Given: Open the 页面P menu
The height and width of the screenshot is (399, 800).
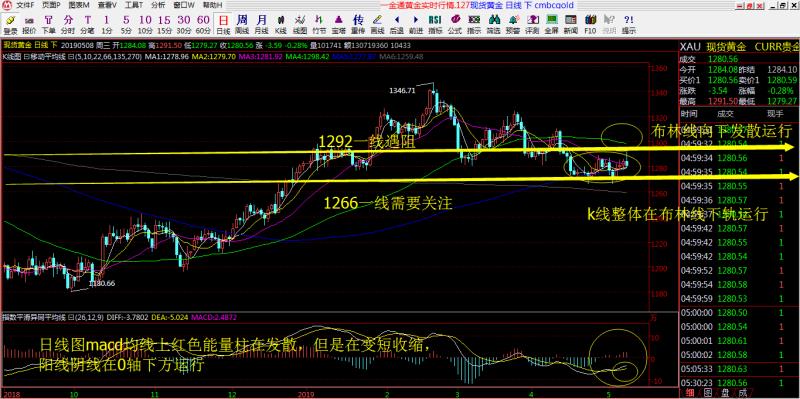Looking at the screenshot, I should click(52, 5).
